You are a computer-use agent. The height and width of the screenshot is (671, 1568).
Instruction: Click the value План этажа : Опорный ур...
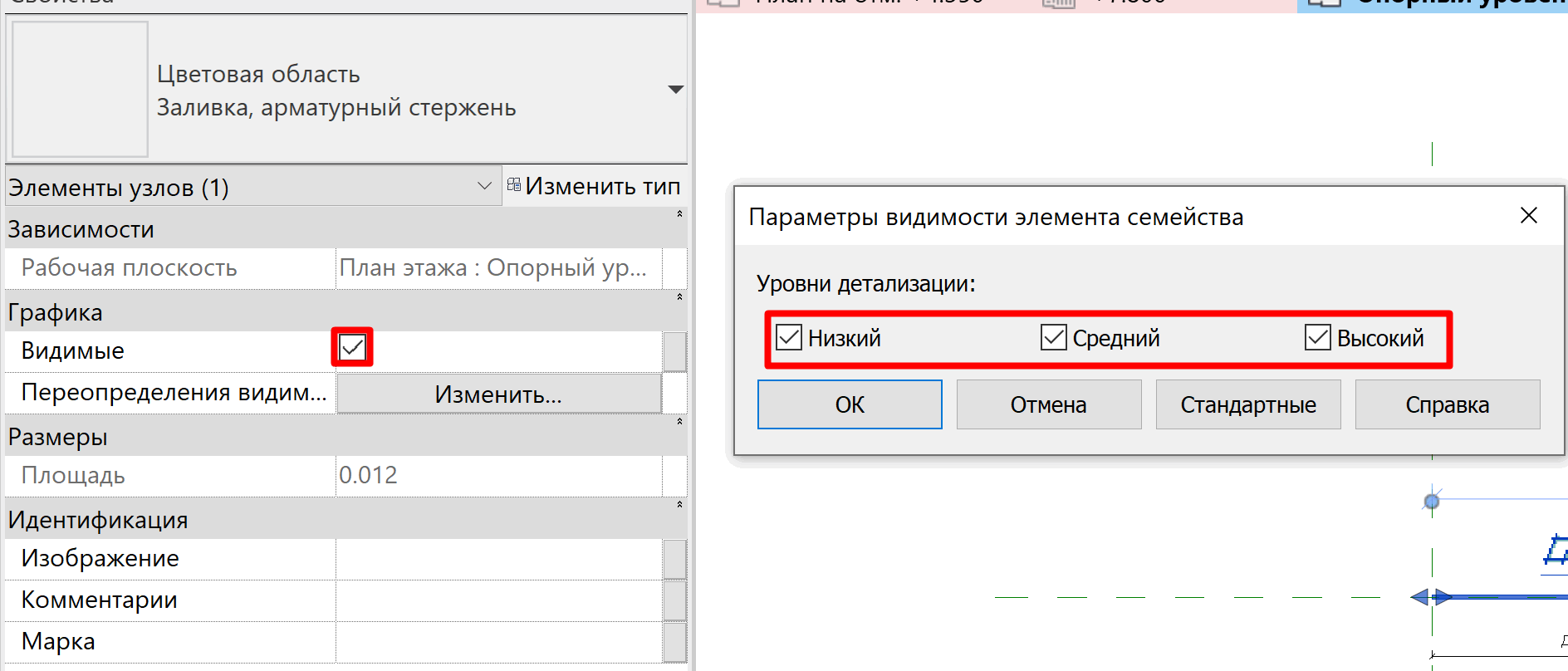pos(492,268)
